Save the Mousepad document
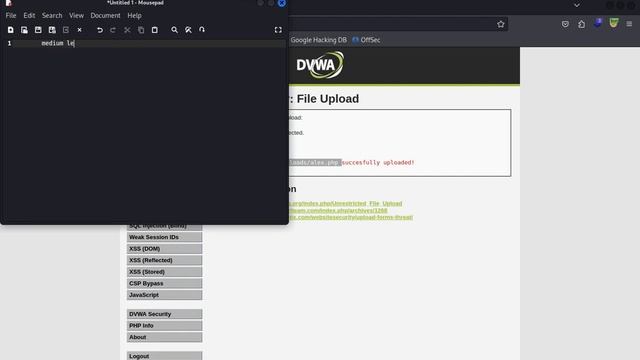640x360 pixels. coord(38,30)
